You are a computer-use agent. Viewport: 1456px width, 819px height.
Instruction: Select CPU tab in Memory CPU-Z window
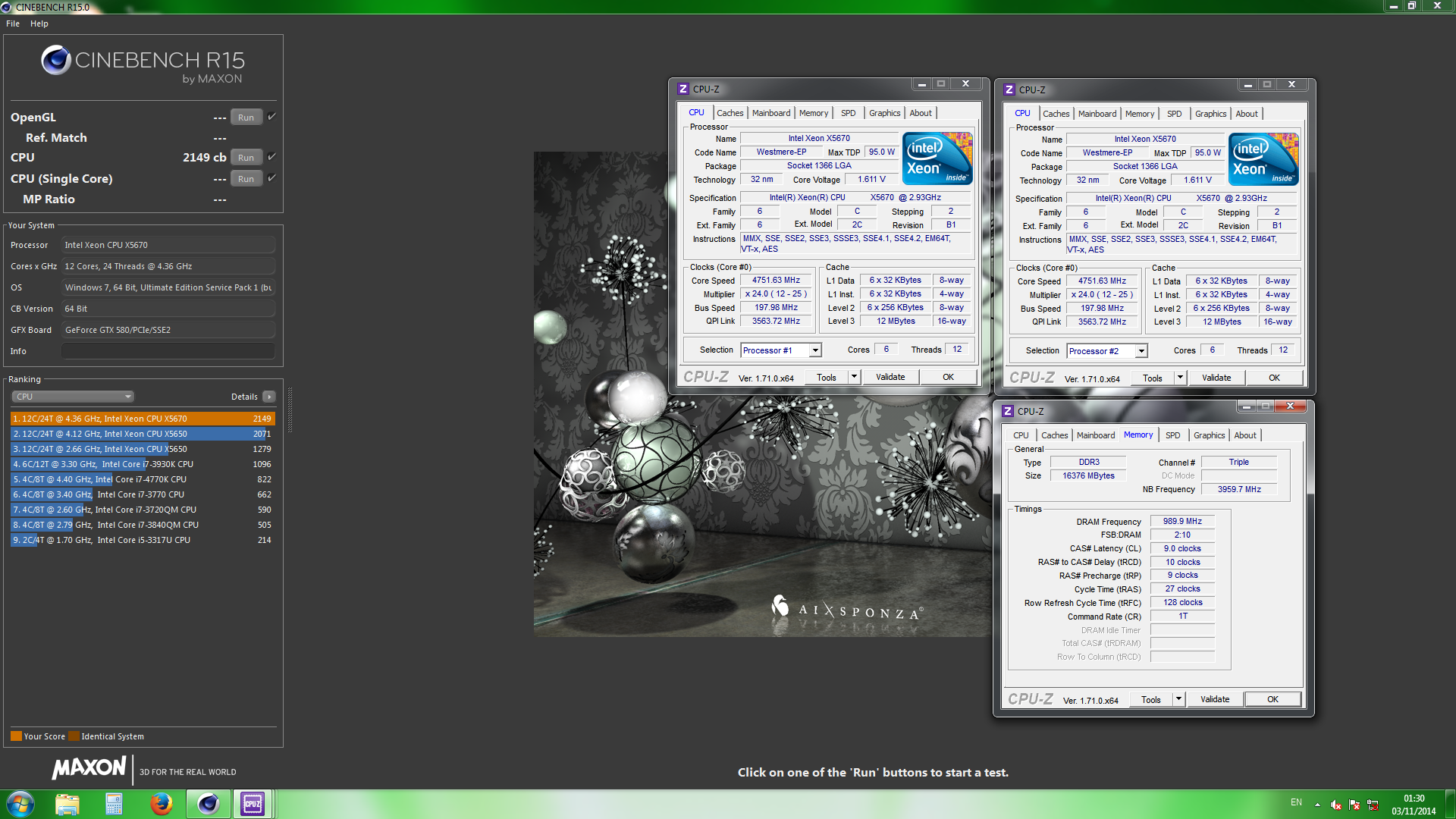pos(1021,435)
